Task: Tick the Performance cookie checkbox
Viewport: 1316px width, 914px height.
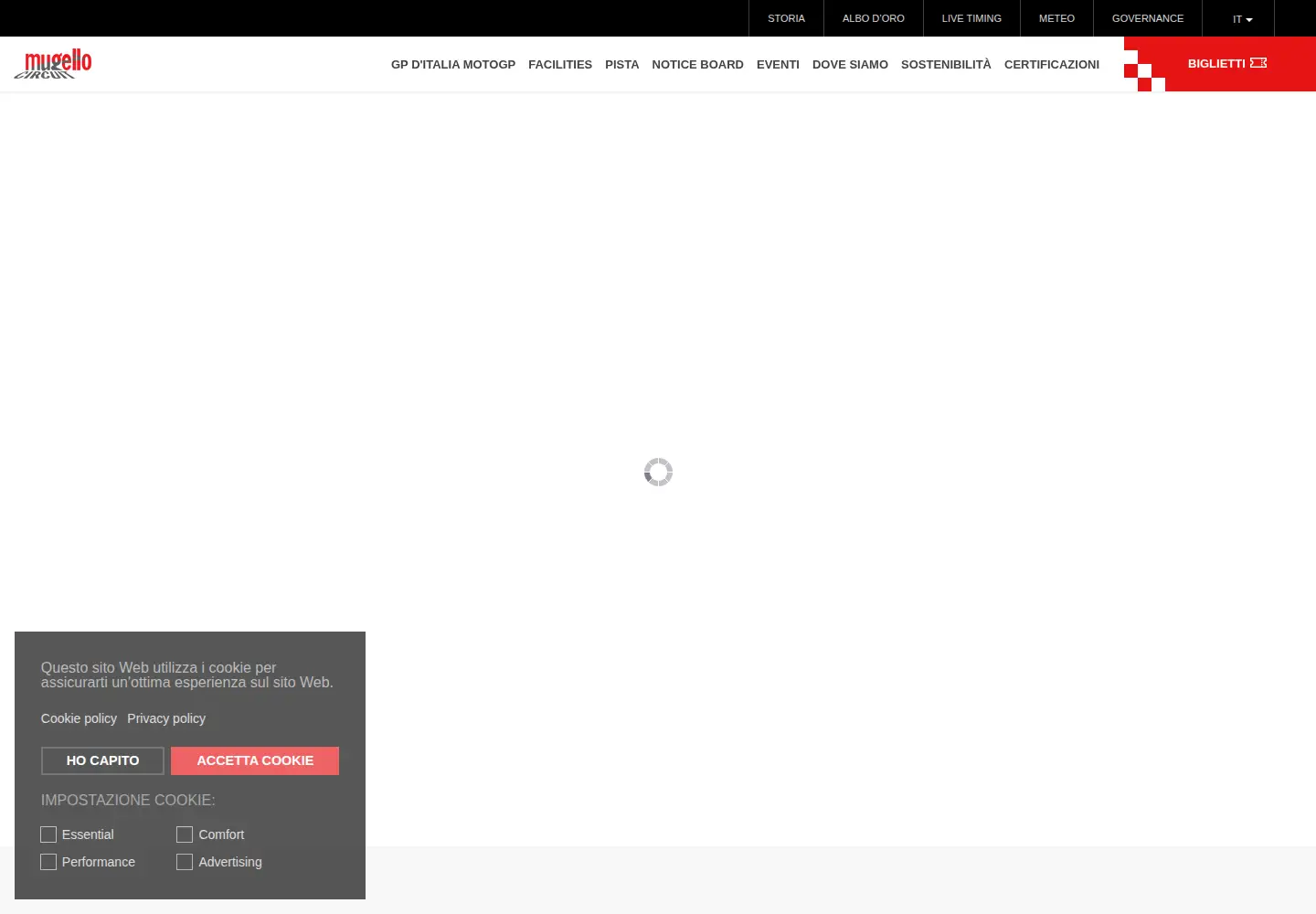Action: (x=48, y=862)
